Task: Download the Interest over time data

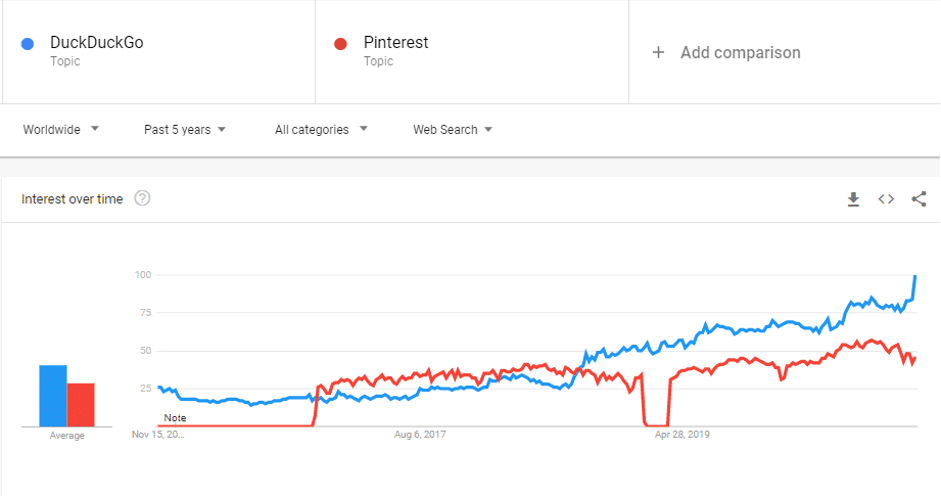Action: click(x=853, y=199)
